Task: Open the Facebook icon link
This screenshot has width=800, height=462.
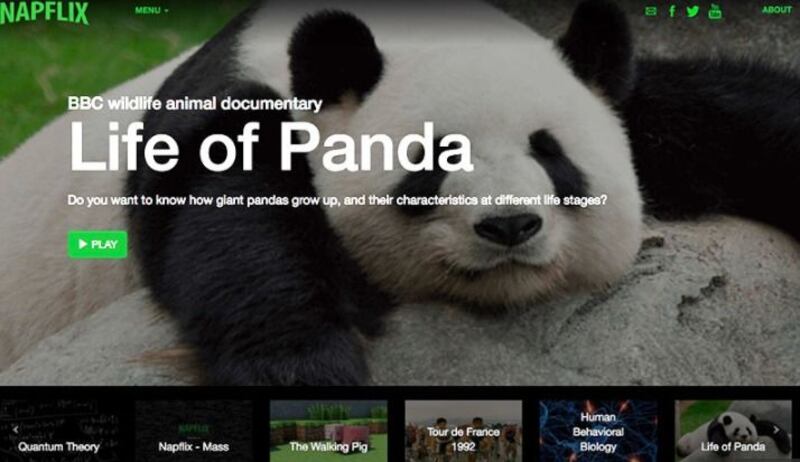Action: [672, 11]
